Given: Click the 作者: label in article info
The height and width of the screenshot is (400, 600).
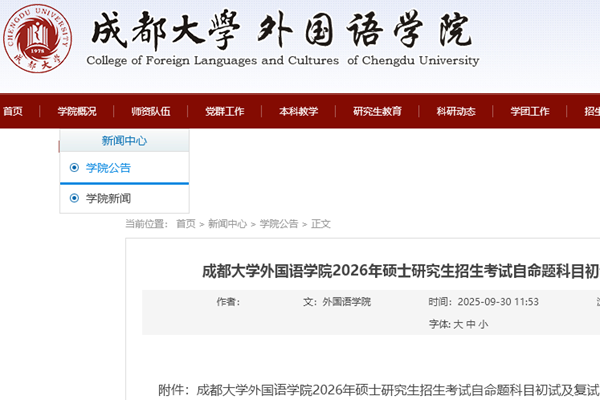Looking at the screenshot, I should 228,302.
